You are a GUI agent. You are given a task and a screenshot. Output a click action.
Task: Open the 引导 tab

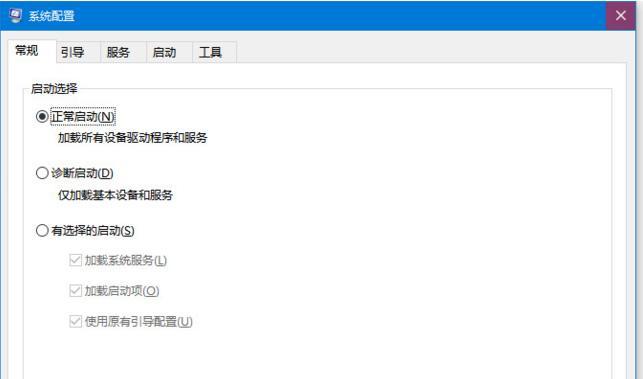(x=78, y=53)
